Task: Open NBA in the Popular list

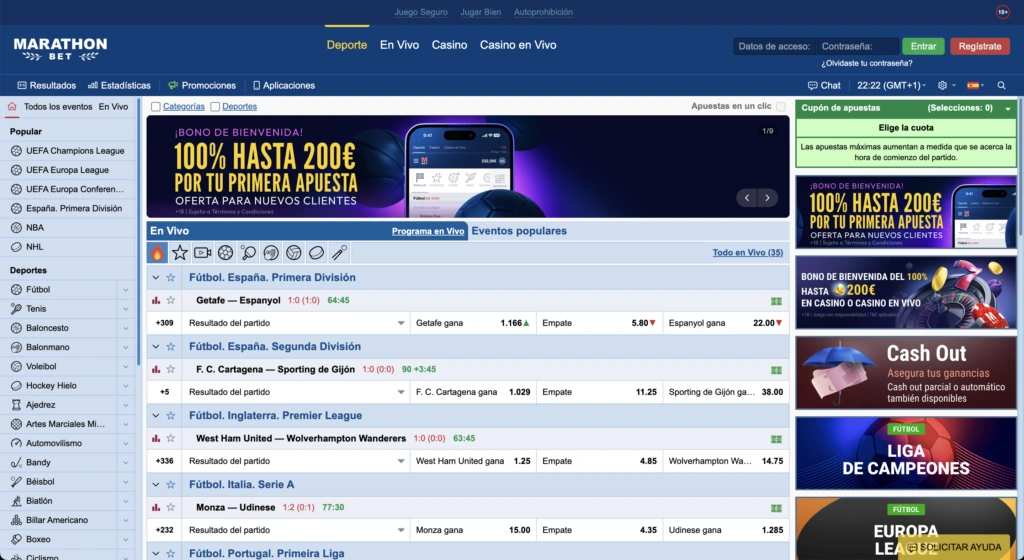Action: point(35,228)
